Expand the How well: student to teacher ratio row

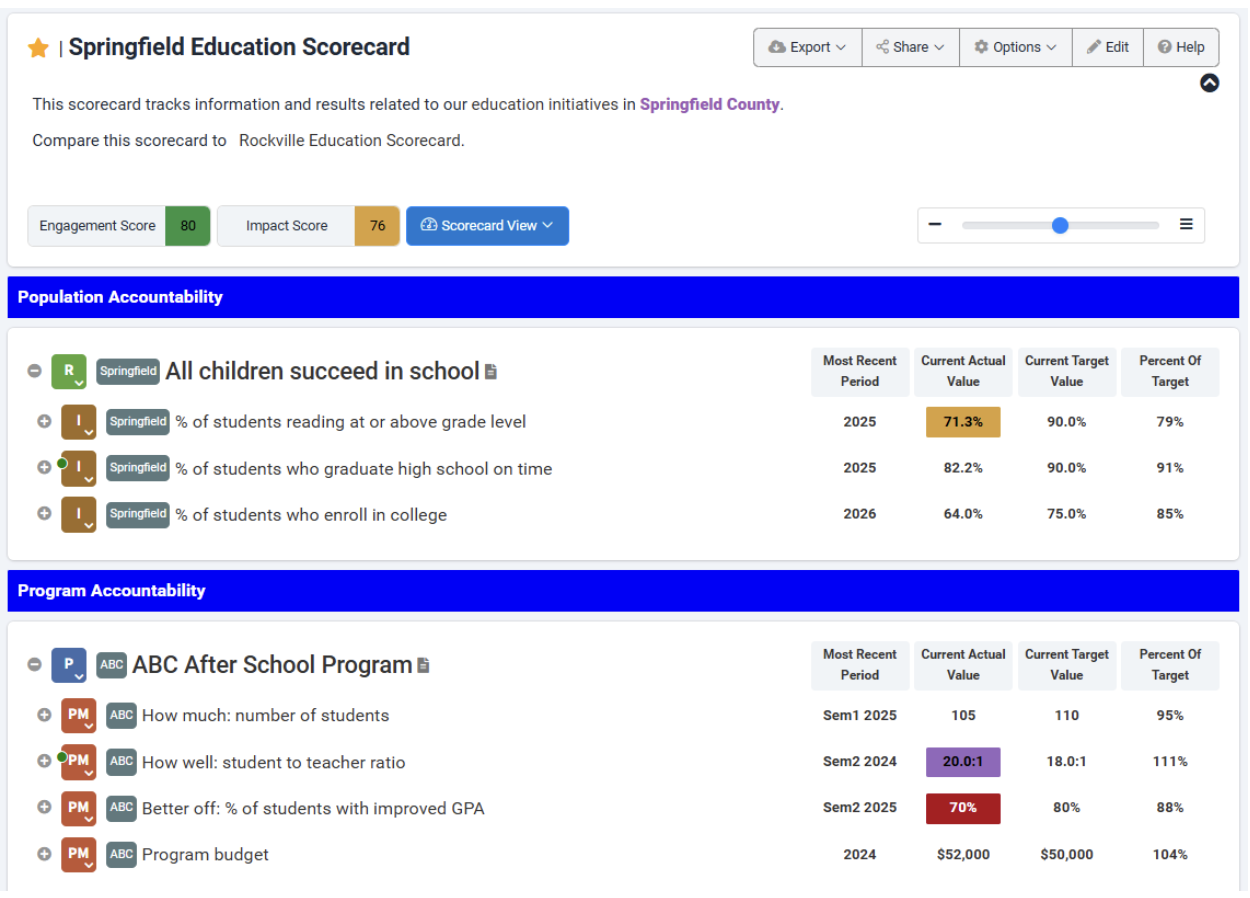[x=44, y=761]
